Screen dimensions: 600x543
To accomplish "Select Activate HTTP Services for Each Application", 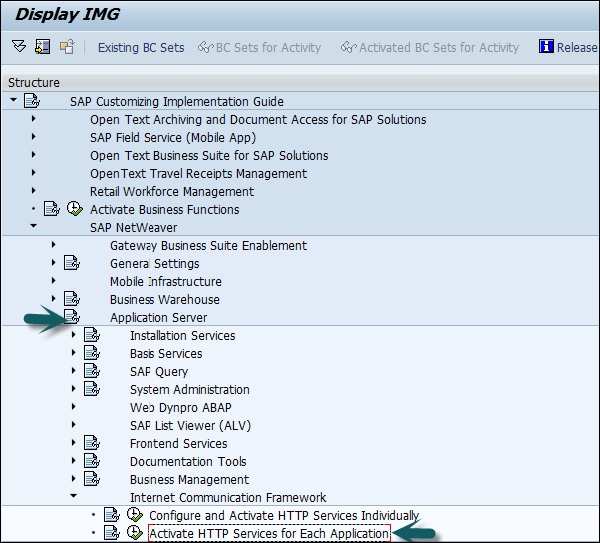I will click(268, 533).
